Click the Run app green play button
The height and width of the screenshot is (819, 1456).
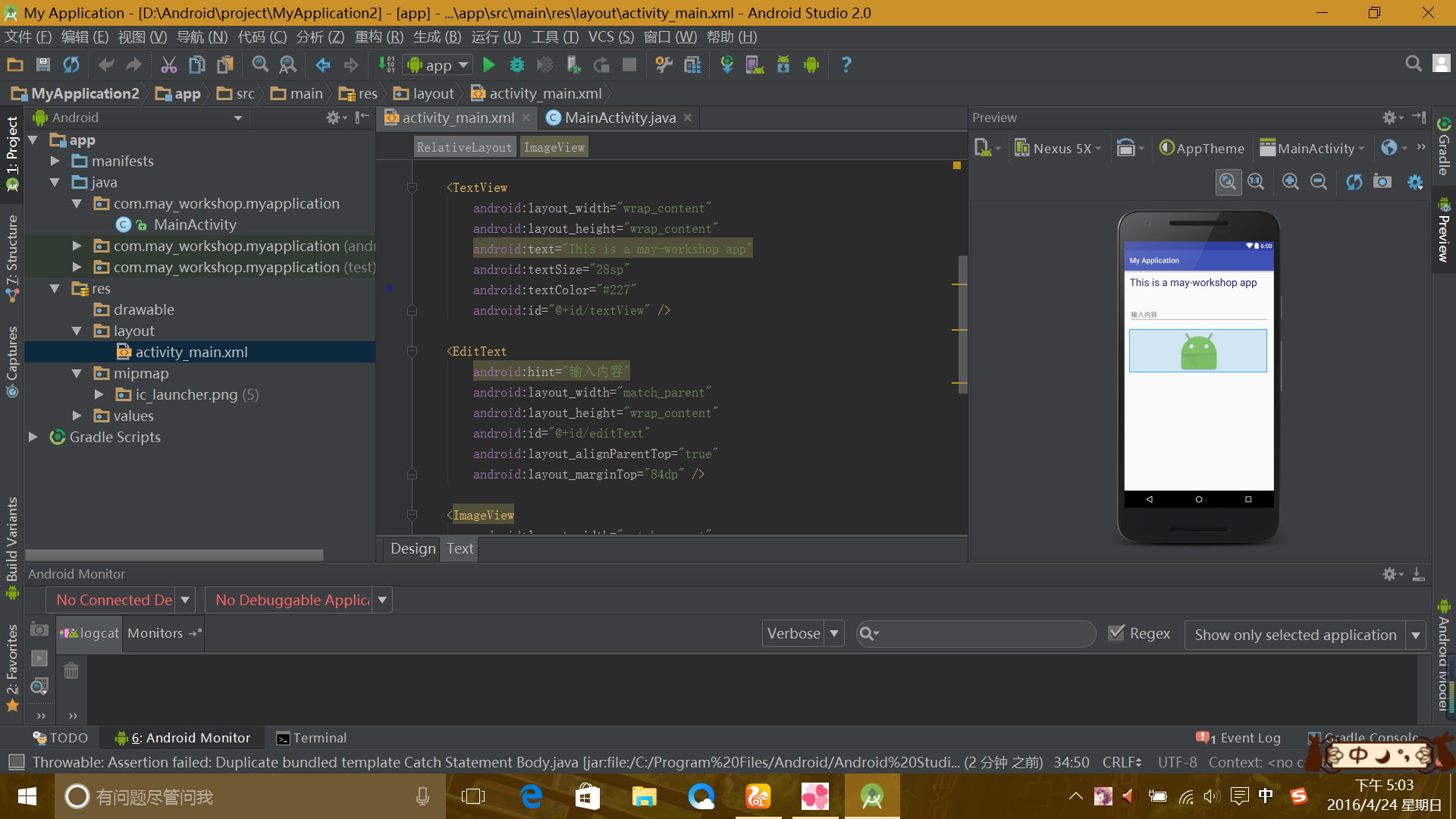click(x=489, y=65)
